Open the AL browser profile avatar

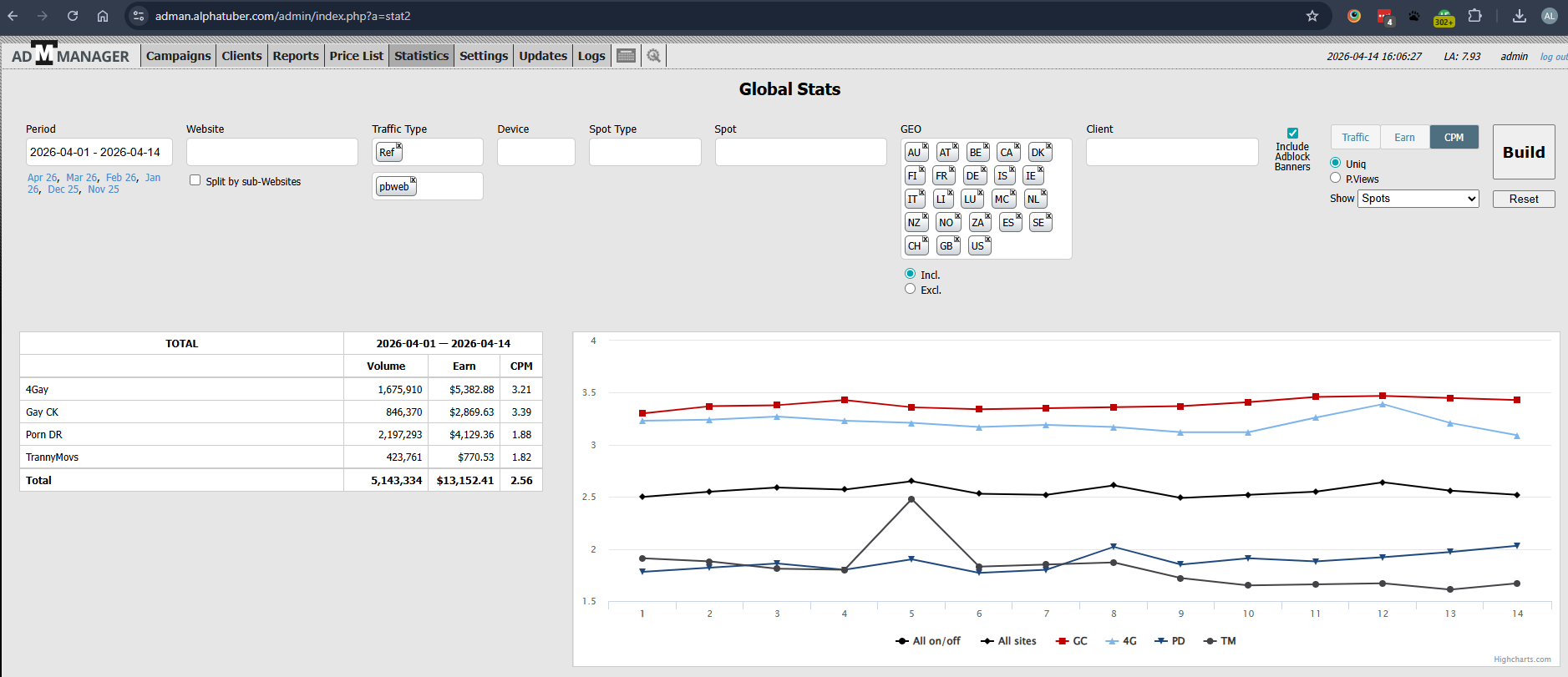click(1550, 16)
